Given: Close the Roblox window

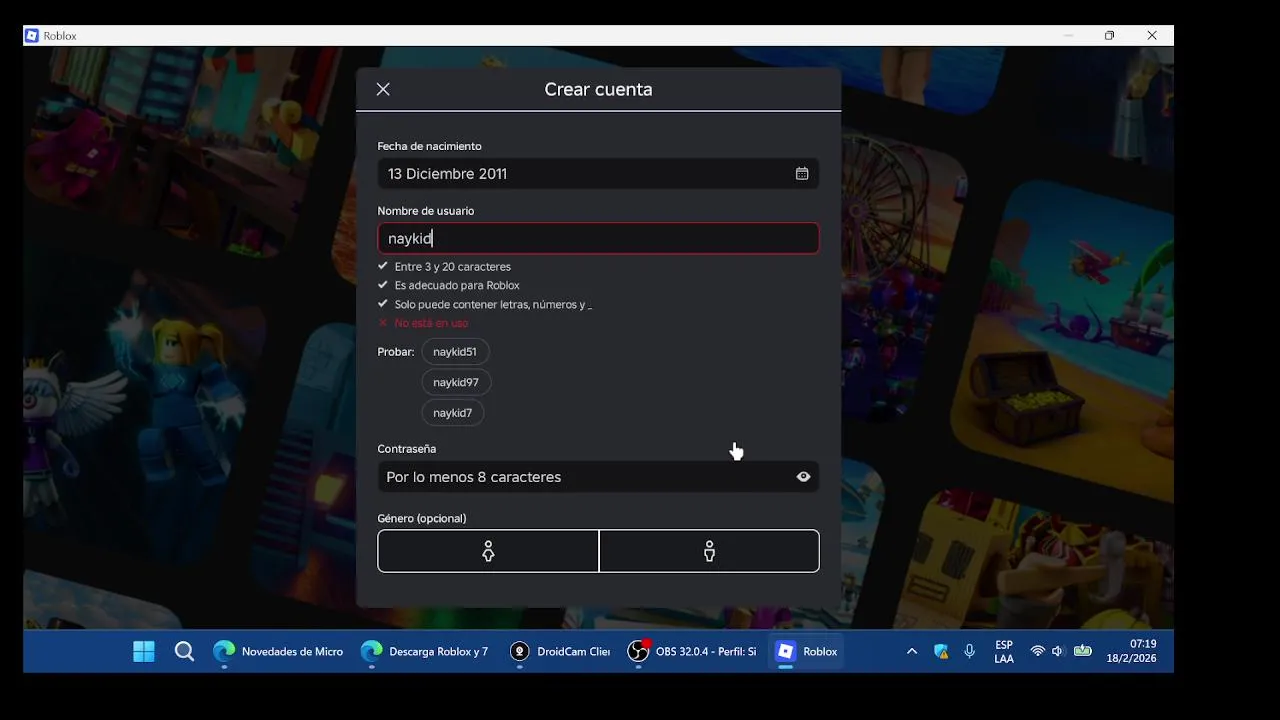Looking at the screenshot, I should (1152, 36).
